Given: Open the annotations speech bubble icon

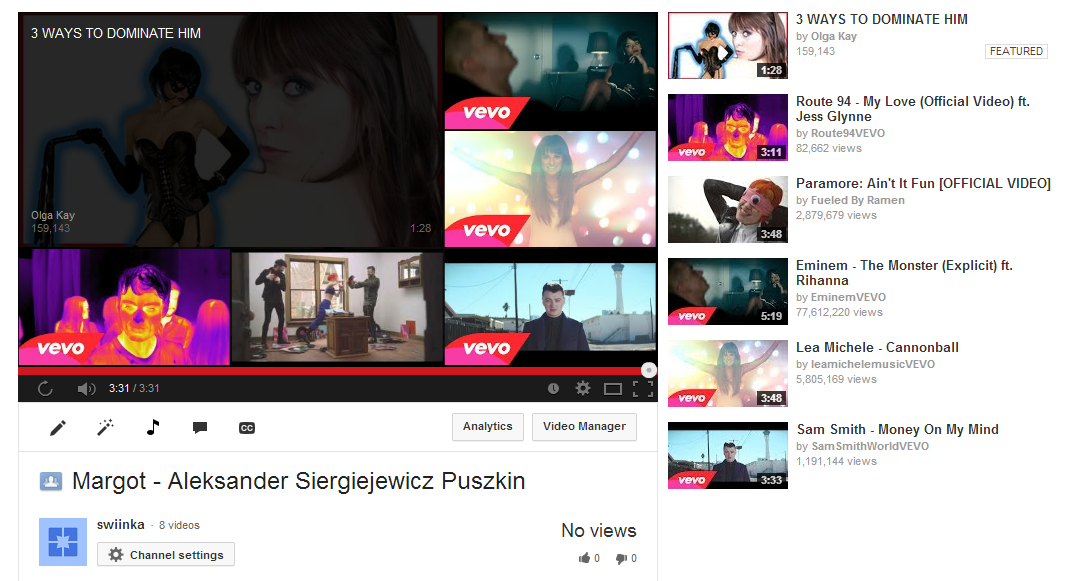Looking at the screenshot, I should 200,428.
